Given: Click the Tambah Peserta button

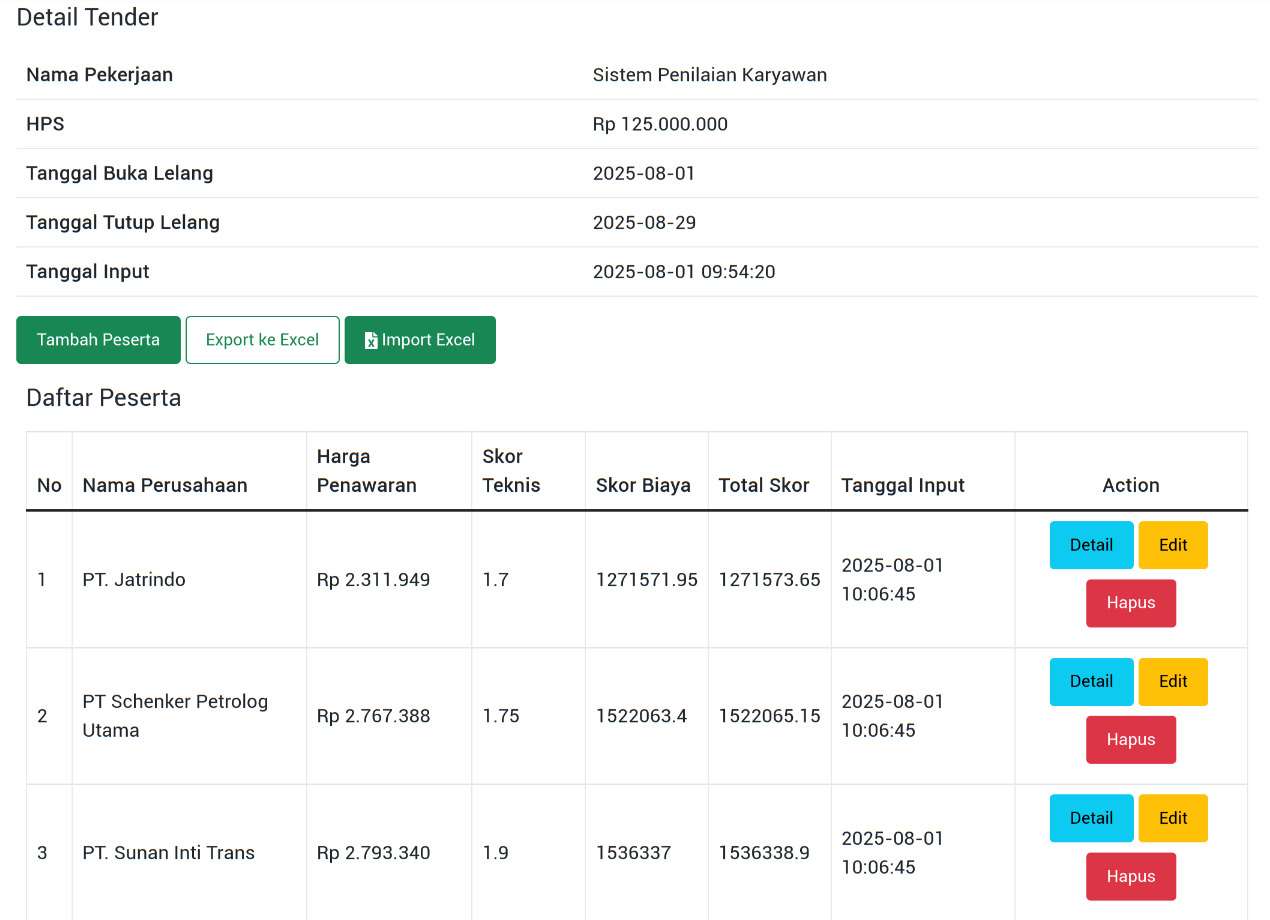Looking at the screenshot, I should pos(98,340).
